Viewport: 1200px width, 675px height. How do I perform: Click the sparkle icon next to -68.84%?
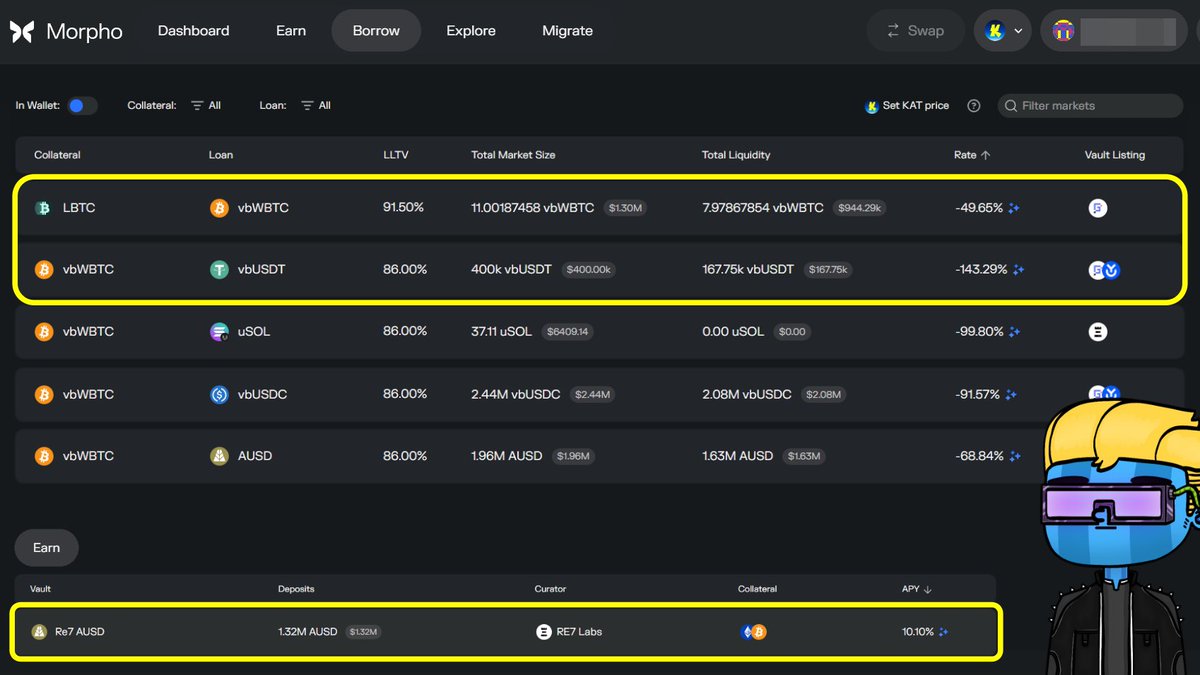[x=1014, y=455]
